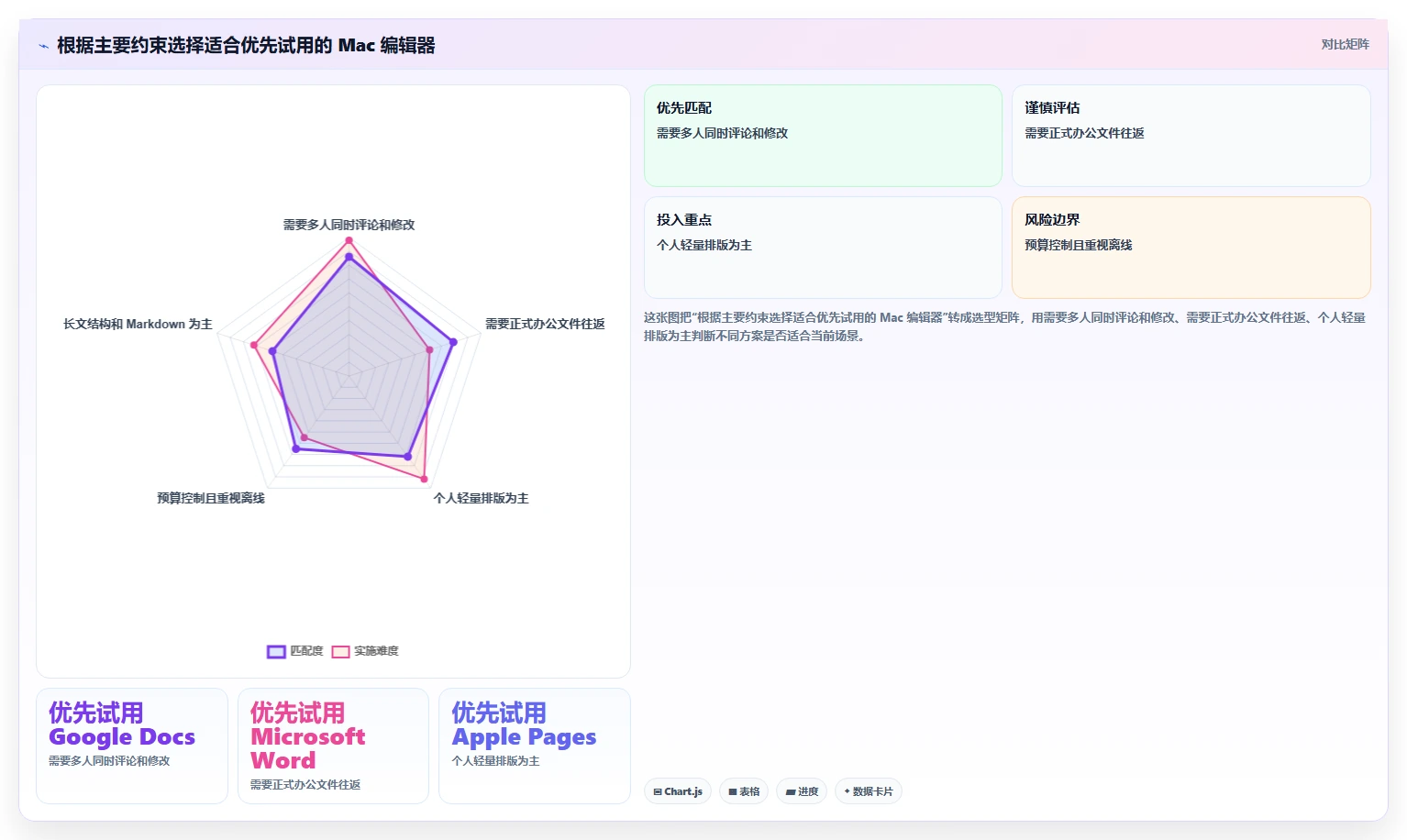Click the main title 根据主要约束选择适合优先试用的 Mac 编辑器

click(x=246, y=45)
